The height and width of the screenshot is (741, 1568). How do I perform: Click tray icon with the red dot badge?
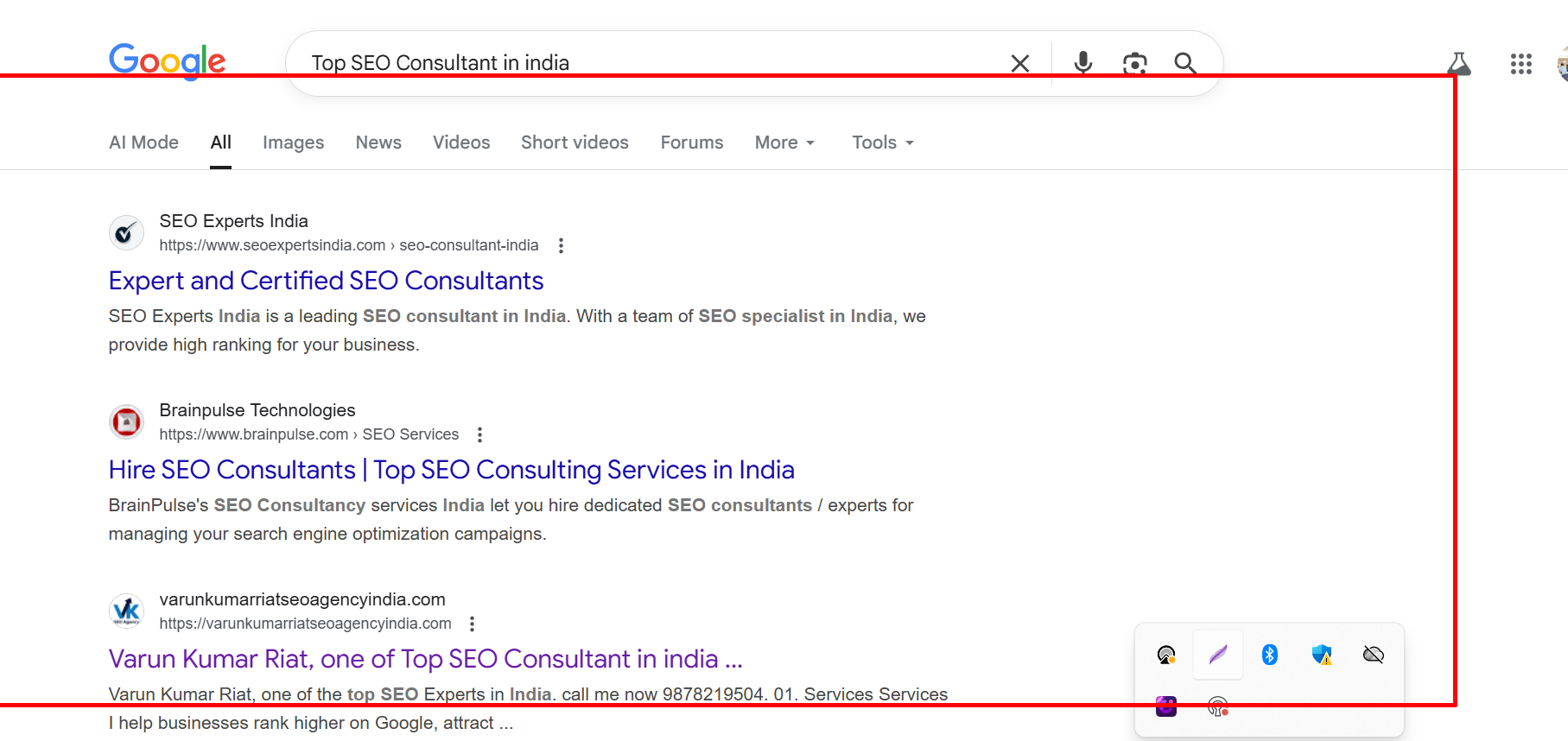pos(1218,706)
